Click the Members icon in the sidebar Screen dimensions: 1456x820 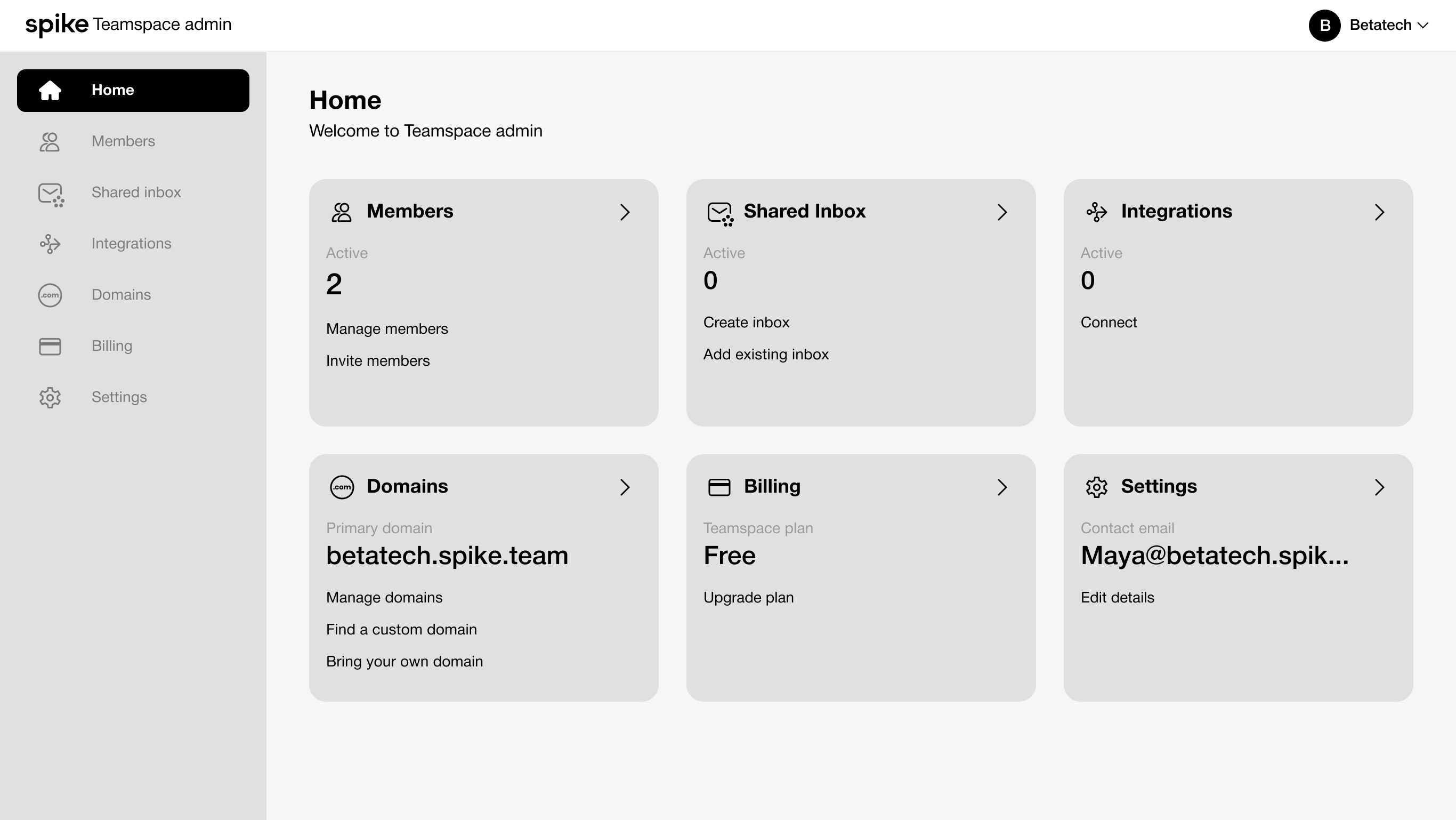pos(50,141)
